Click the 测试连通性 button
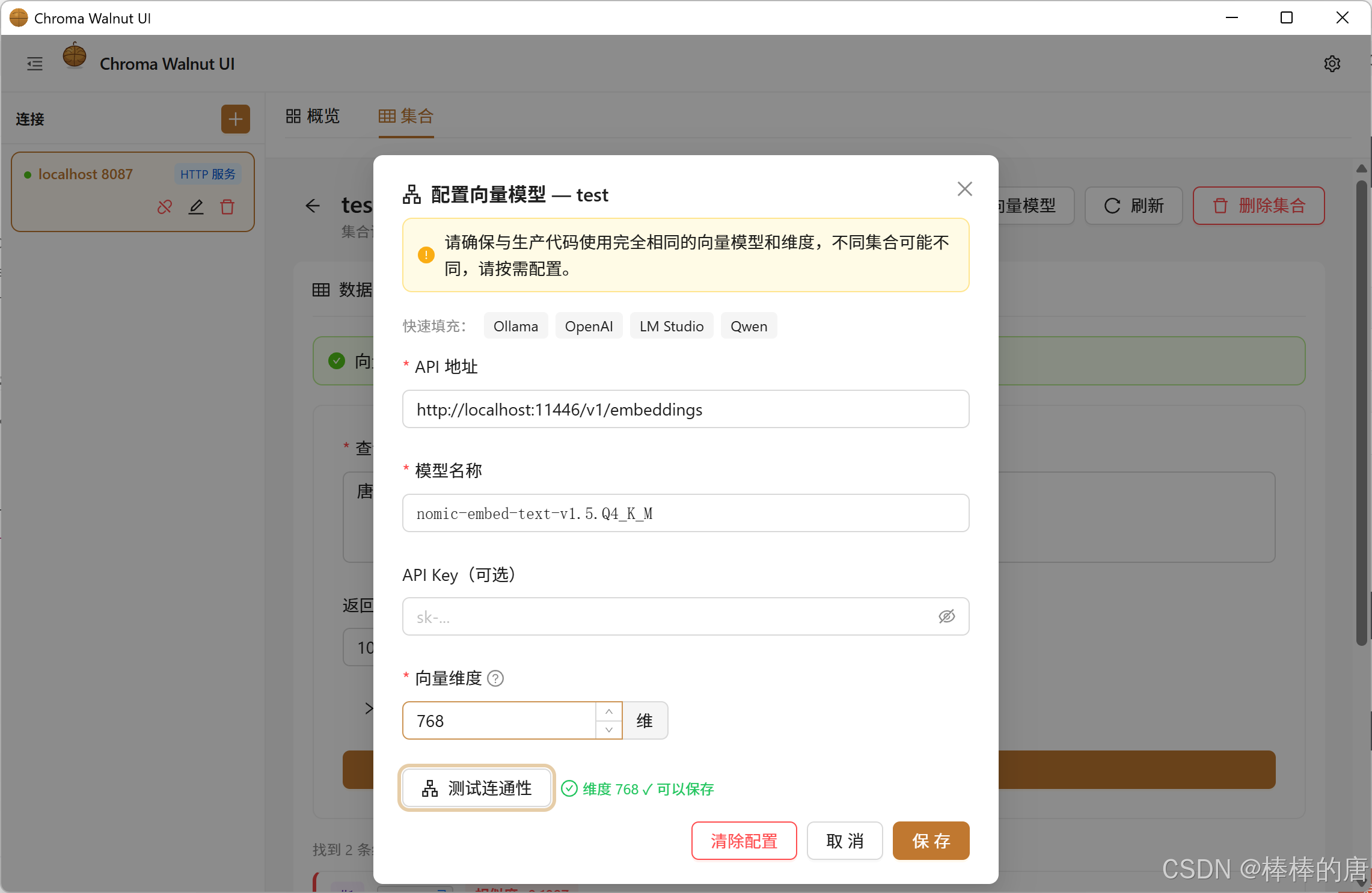This screenshot has width=1372, height=893. pos(477,788)
